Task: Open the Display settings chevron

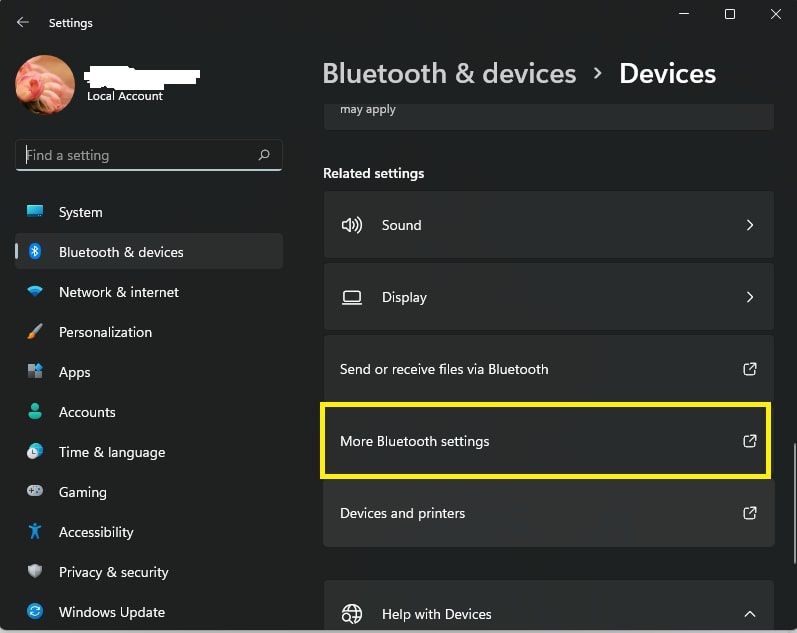Action: pos(750,297)
